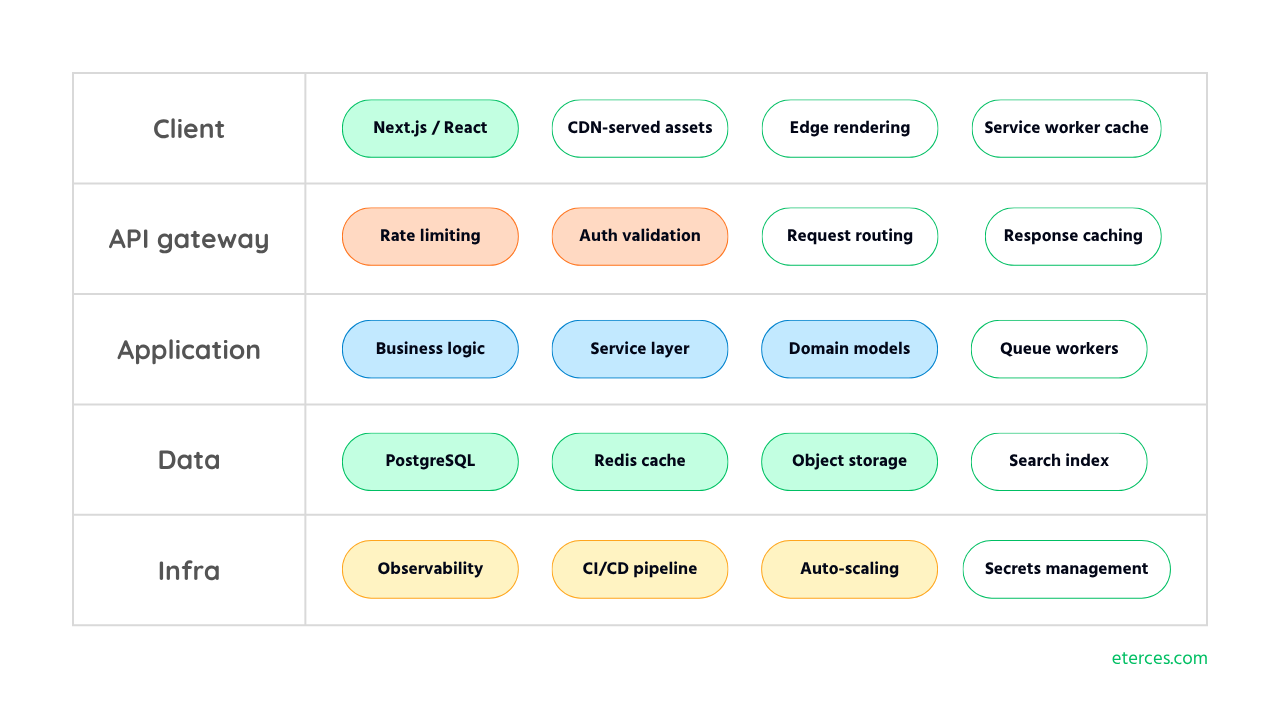Click the API gateway row label

pos(189,240)
